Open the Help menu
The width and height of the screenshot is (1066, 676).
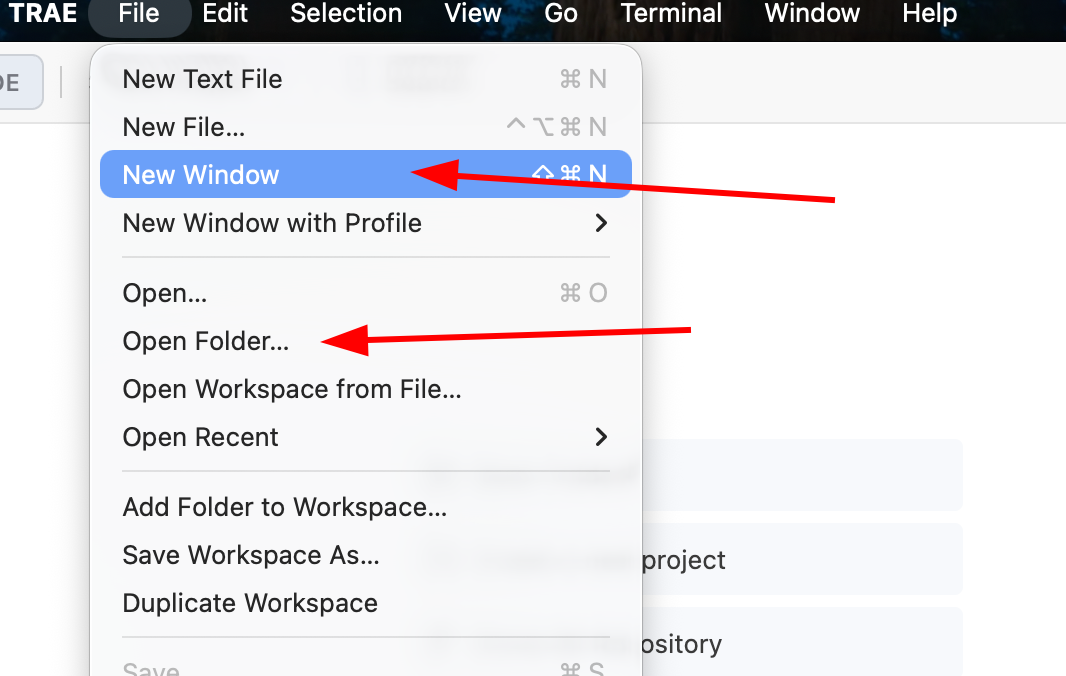coord(929,14)
